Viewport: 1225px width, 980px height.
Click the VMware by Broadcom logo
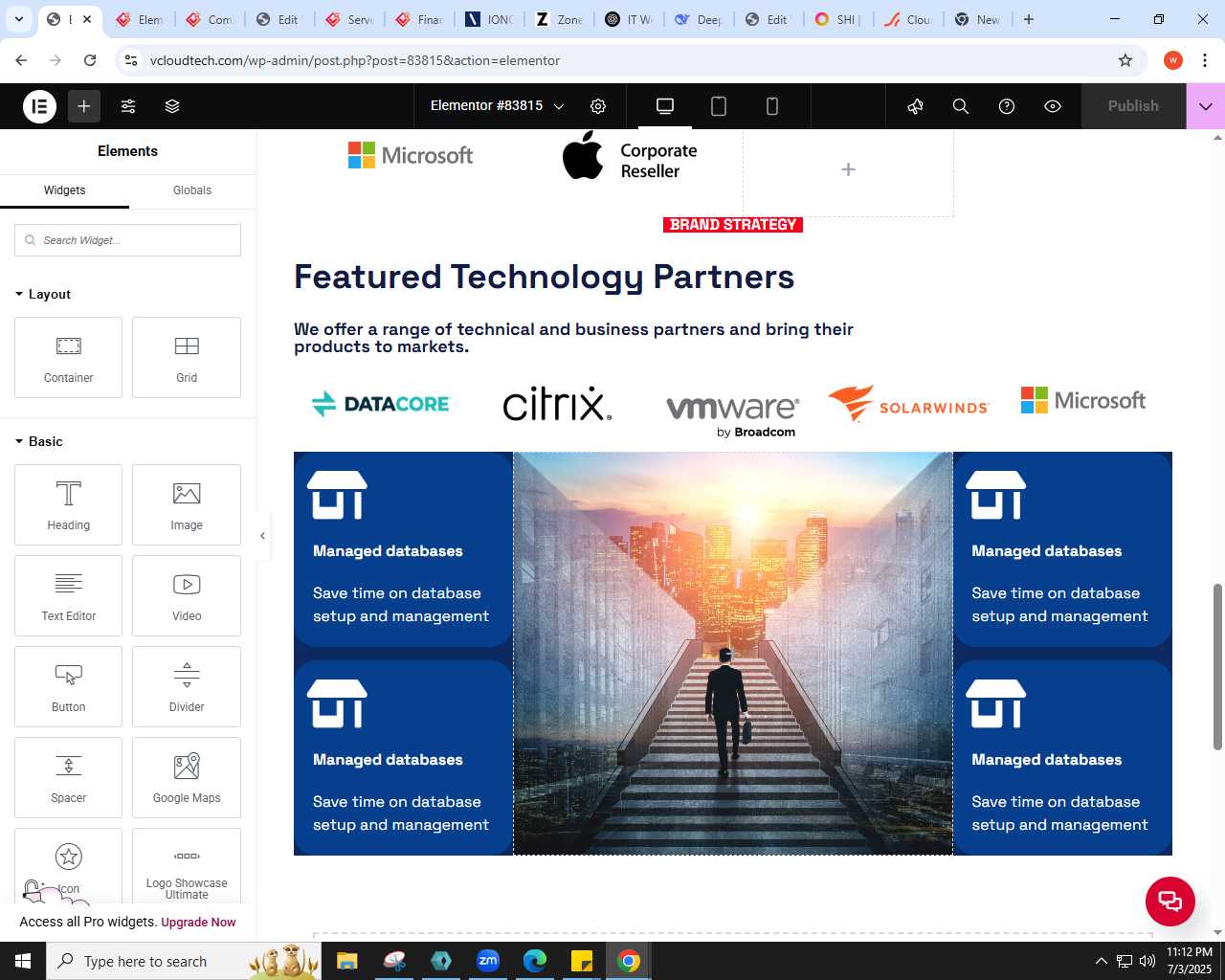(x=732, y=415)
